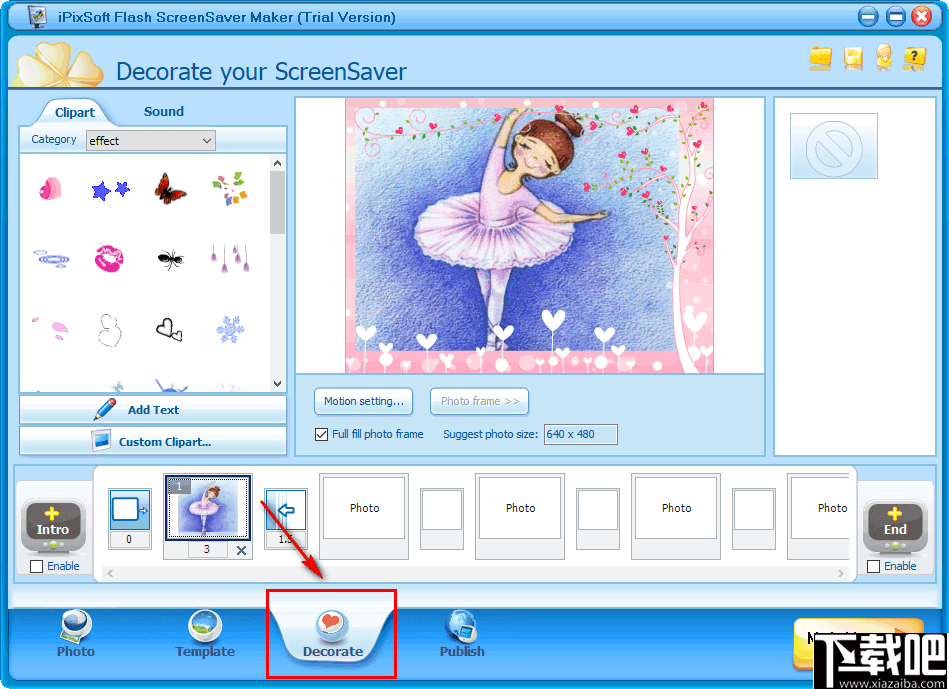Open Motion setting dialog
The height and width of the screenshot is (689, 949).
tap(363, 401)
